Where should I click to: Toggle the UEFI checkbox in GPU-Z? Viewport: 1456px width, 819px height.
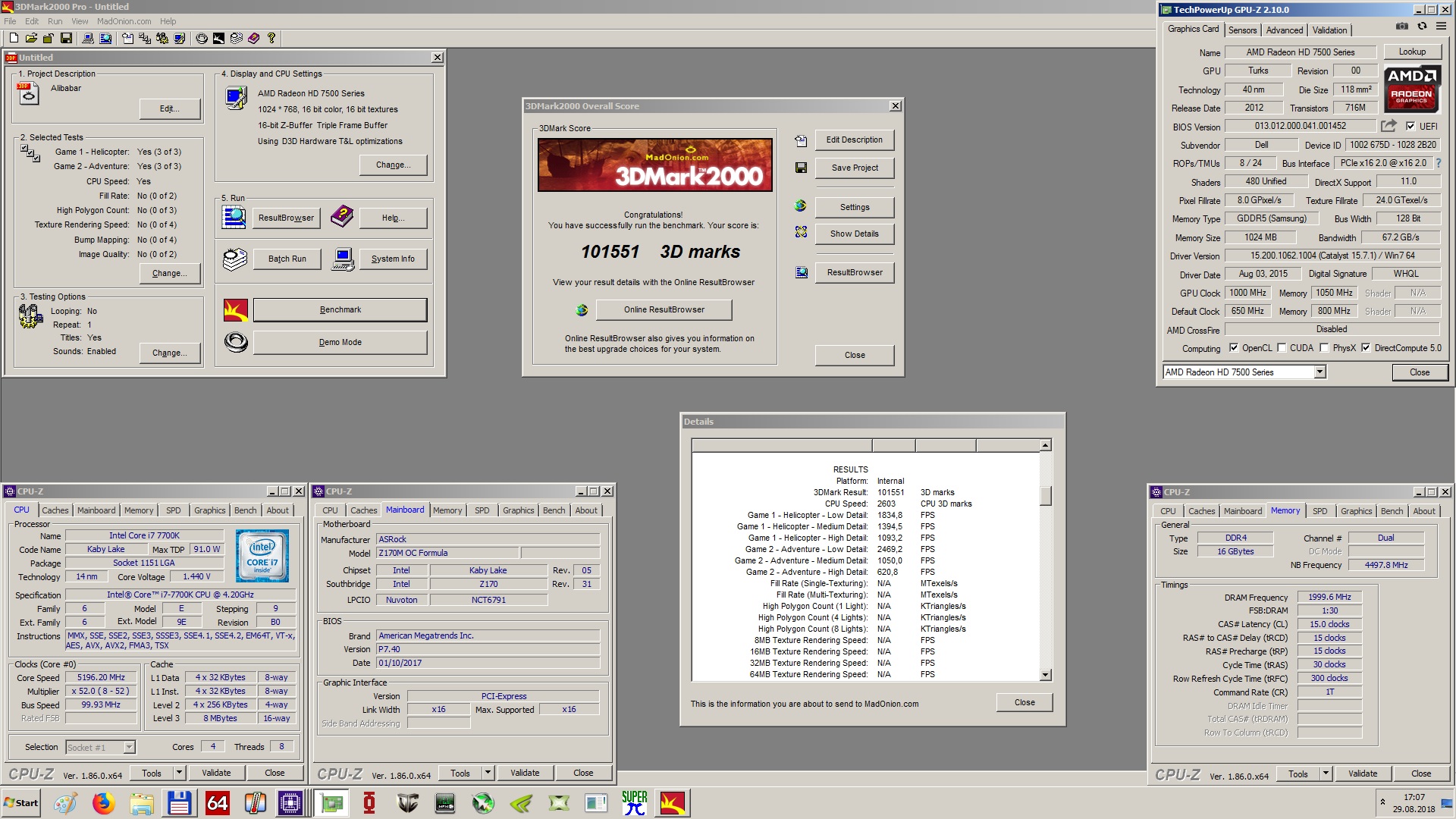tap(1410, 127)
